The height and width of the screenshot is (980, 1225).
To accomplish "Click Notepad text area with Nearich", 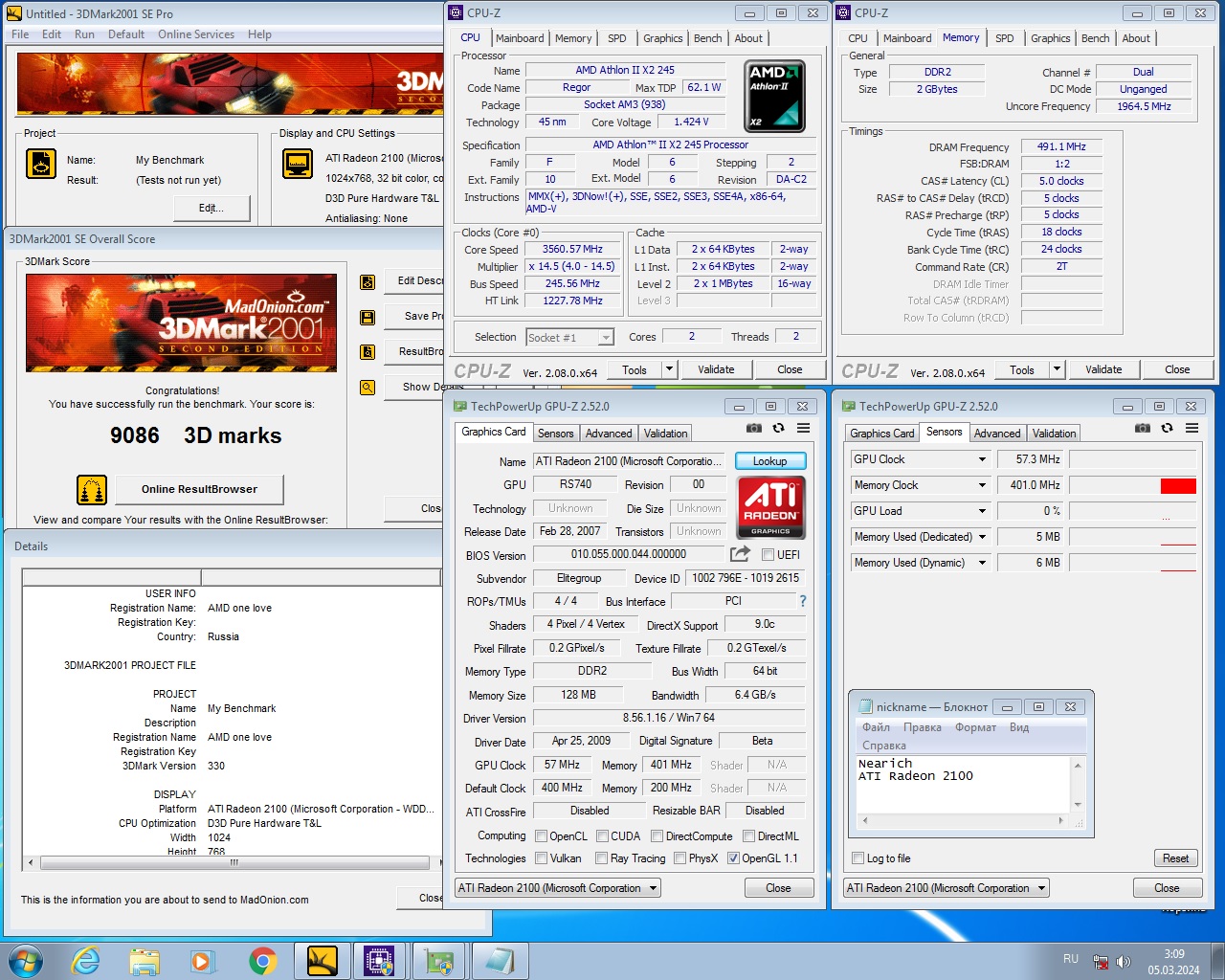I will point(964,784).
